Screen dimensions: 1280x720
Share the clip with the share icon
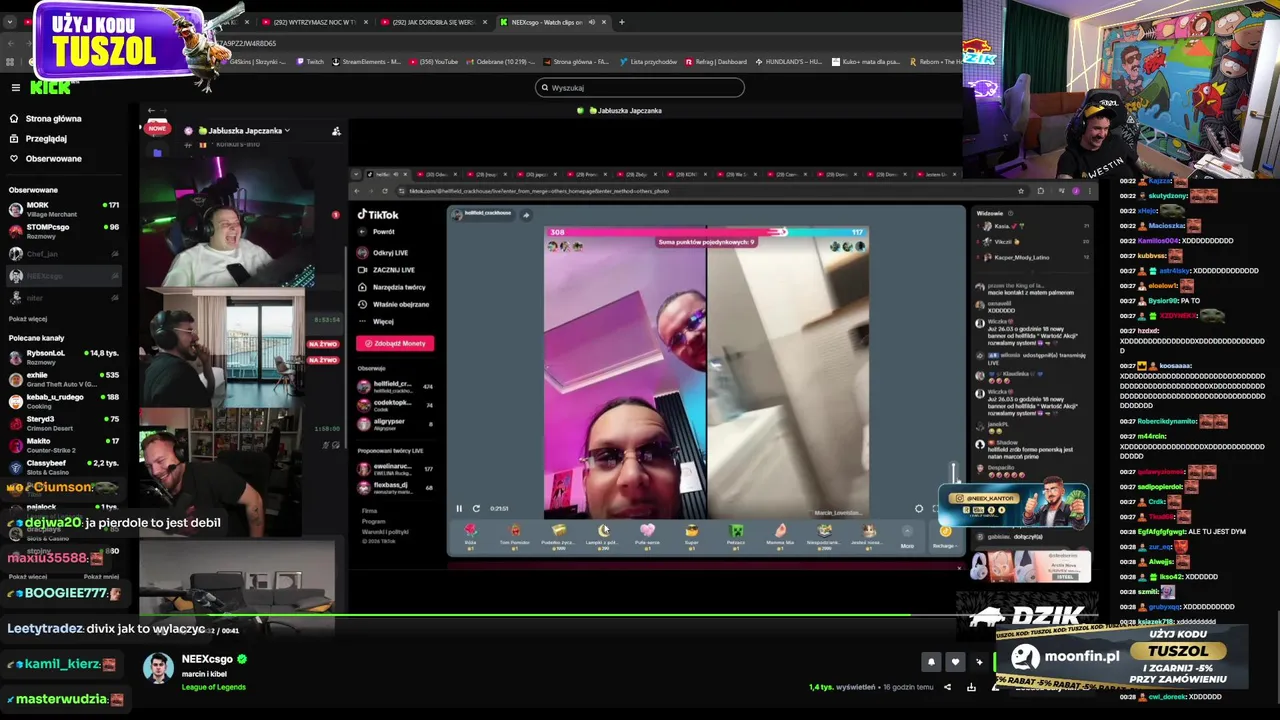pyautogui.click(x=947, y=687)
